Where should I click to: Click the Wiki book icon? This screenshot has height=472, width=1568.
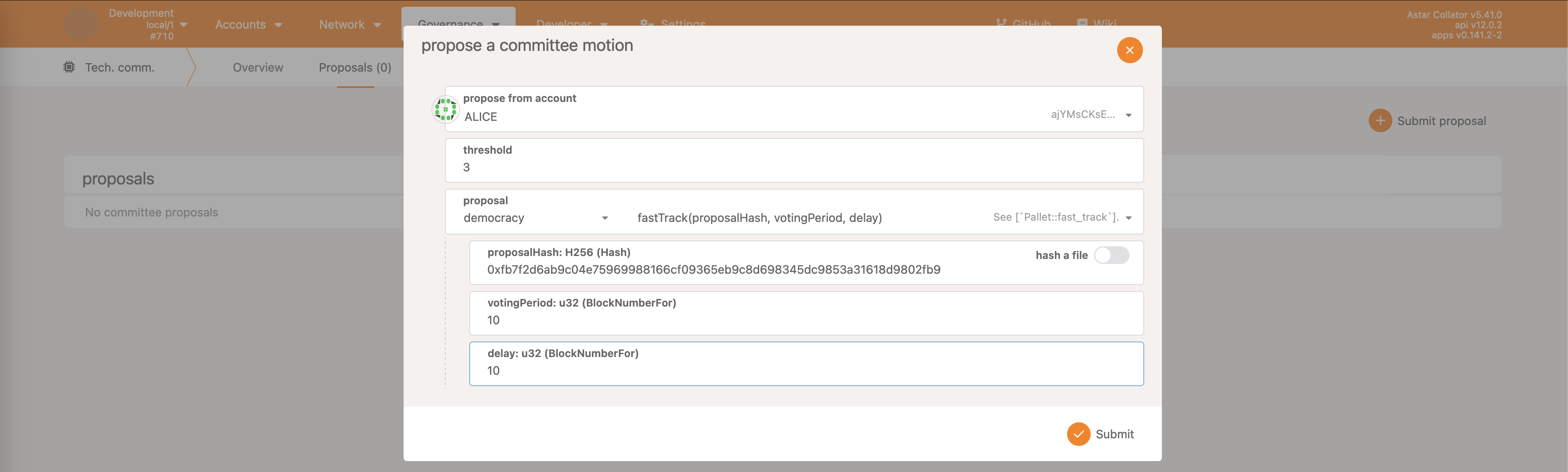point(1082,23)
